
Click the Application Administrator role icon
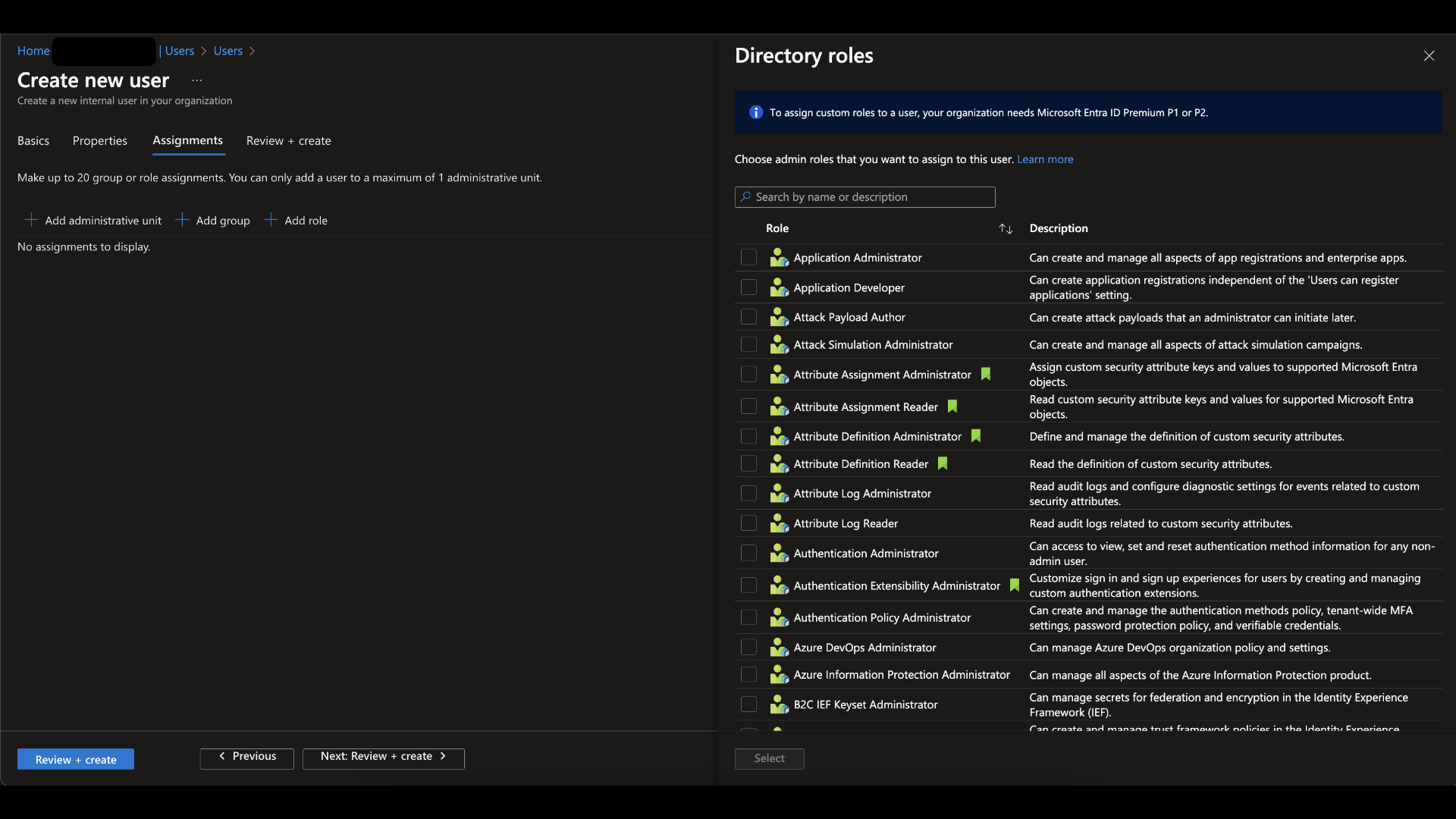tap(779, 258)
